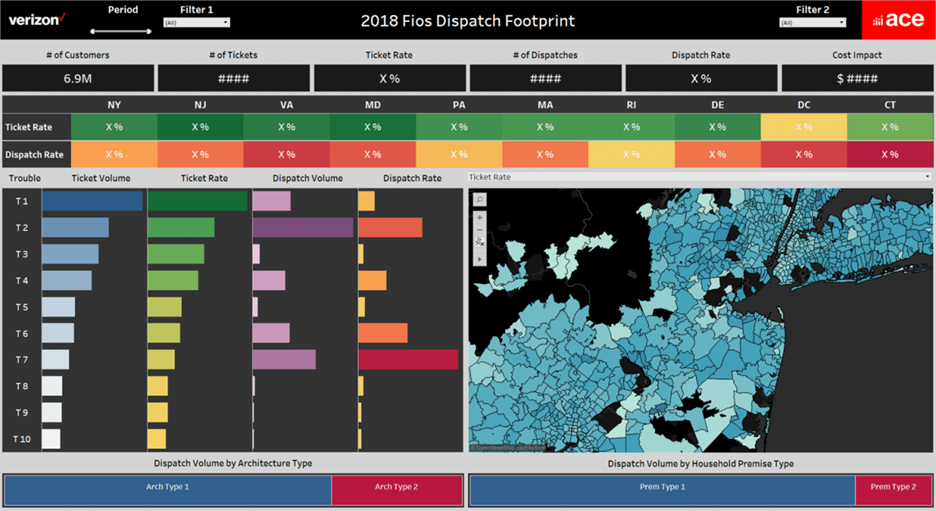Viewport: 936px width, 511px height.
Task: Select the T1 Ticket Rate green bar
Action: (x=198, y=201)
